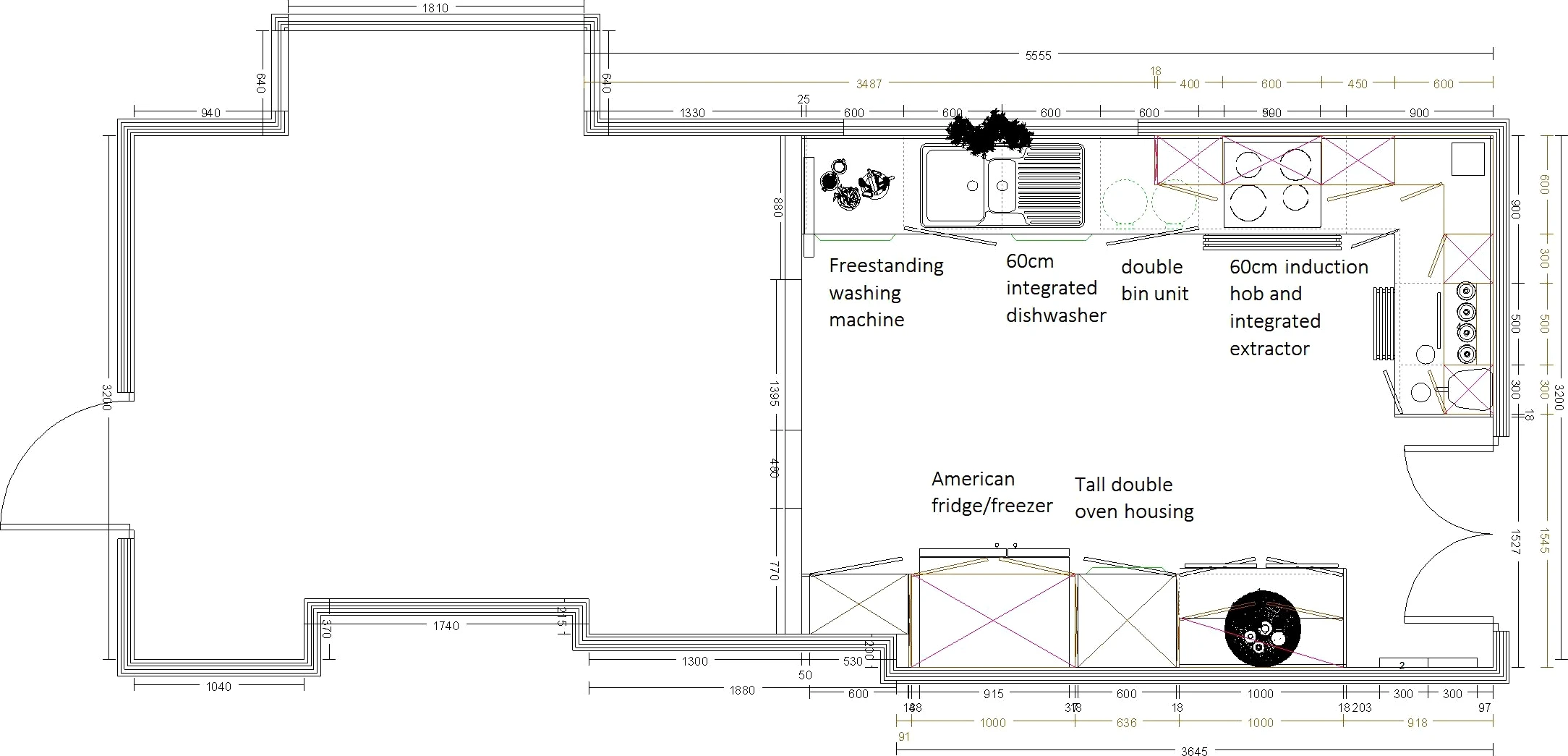Click the 1395 vertical dimension
Image resolution: width=1568 pixels, height=756 pixels.
773,394
